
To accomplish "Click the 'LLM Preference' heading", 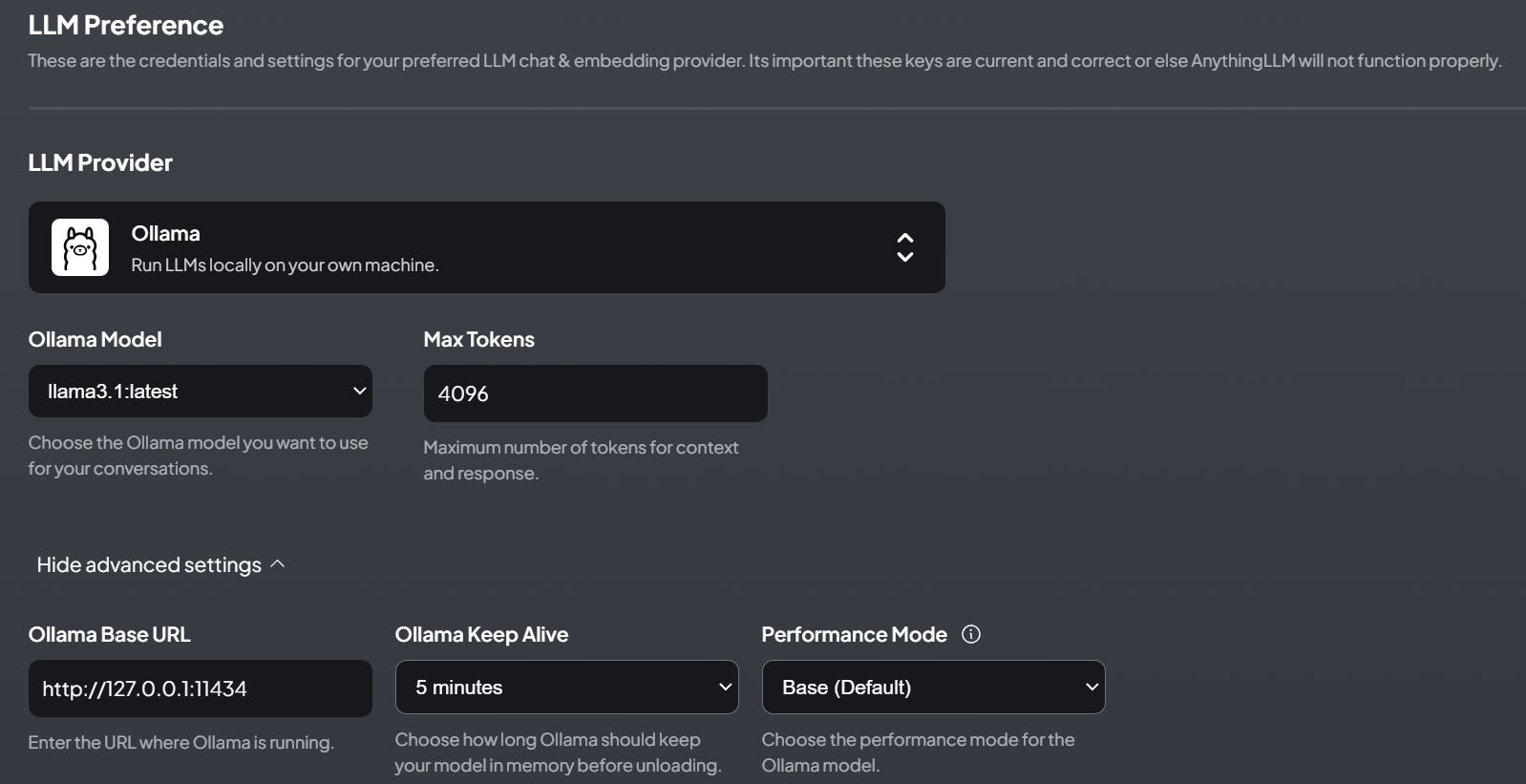I will pyautogui.click(x=126, y=25).
